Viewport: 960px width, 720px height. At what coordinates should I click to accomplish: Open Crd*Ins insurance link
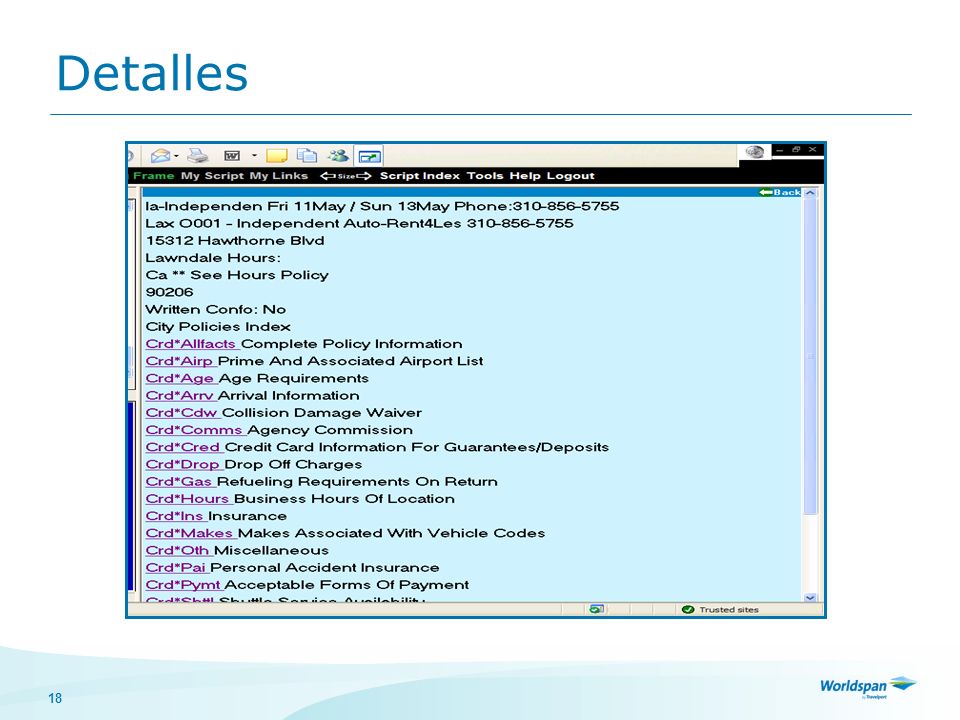coord(174,516)
